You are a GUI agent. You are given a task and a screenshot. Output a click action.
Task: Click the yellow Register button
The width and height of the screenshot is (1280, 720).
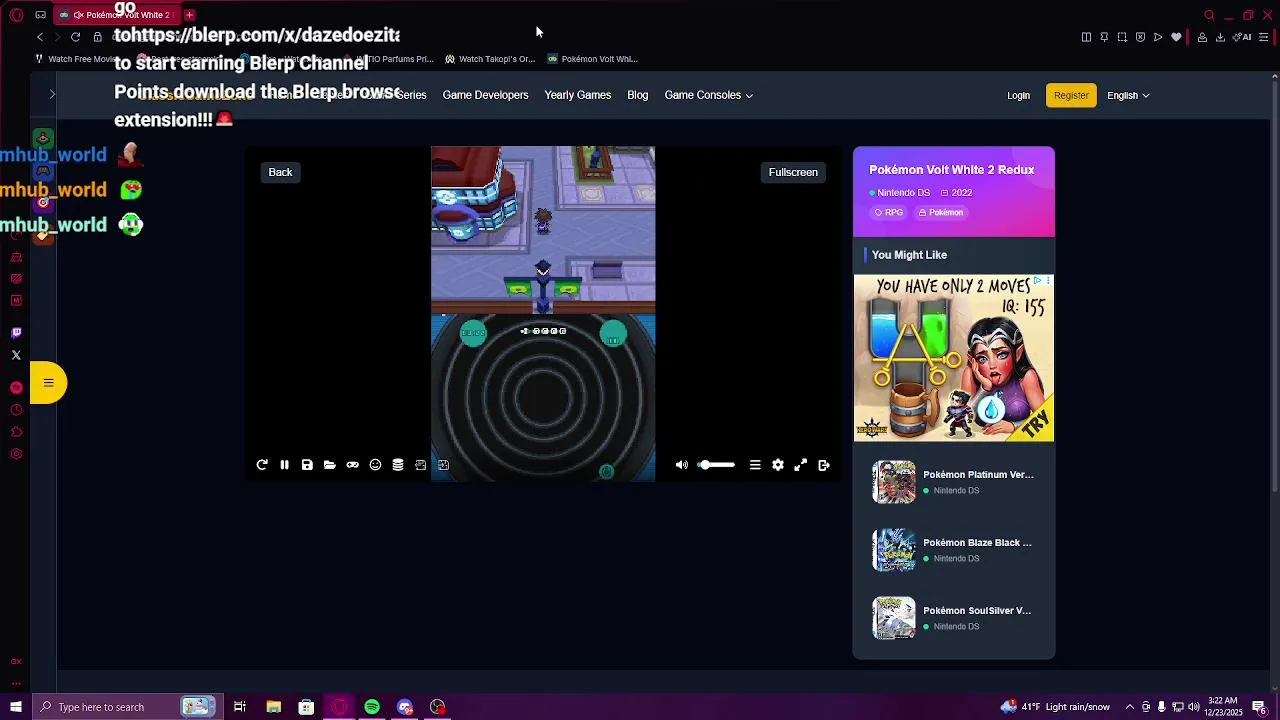[x=1071, y=95]
